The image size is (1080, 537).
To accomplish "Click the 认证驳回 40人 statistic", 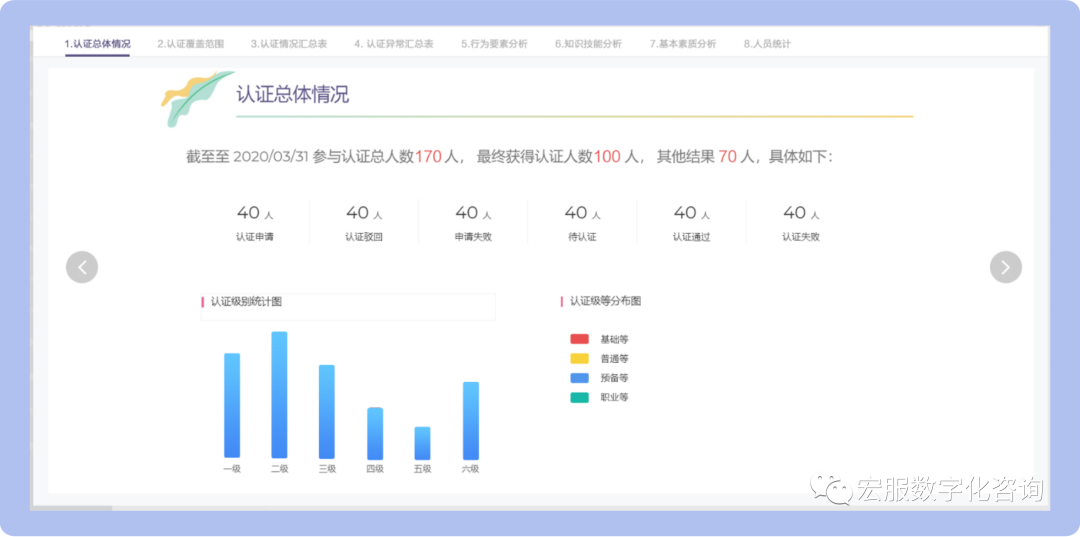I will pos(364,223).
